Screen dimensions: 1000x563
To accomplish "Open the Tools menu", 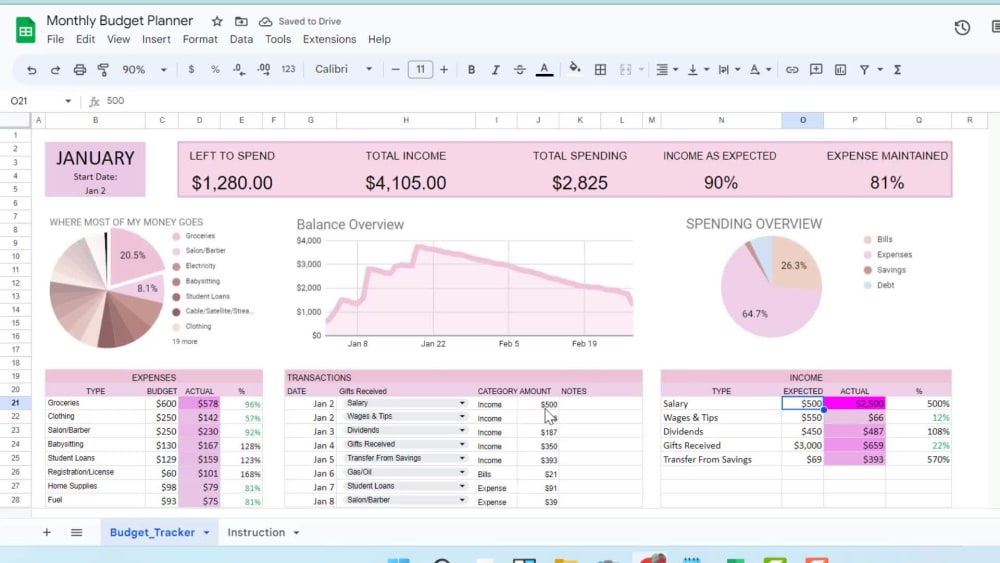I will [278, 40].
